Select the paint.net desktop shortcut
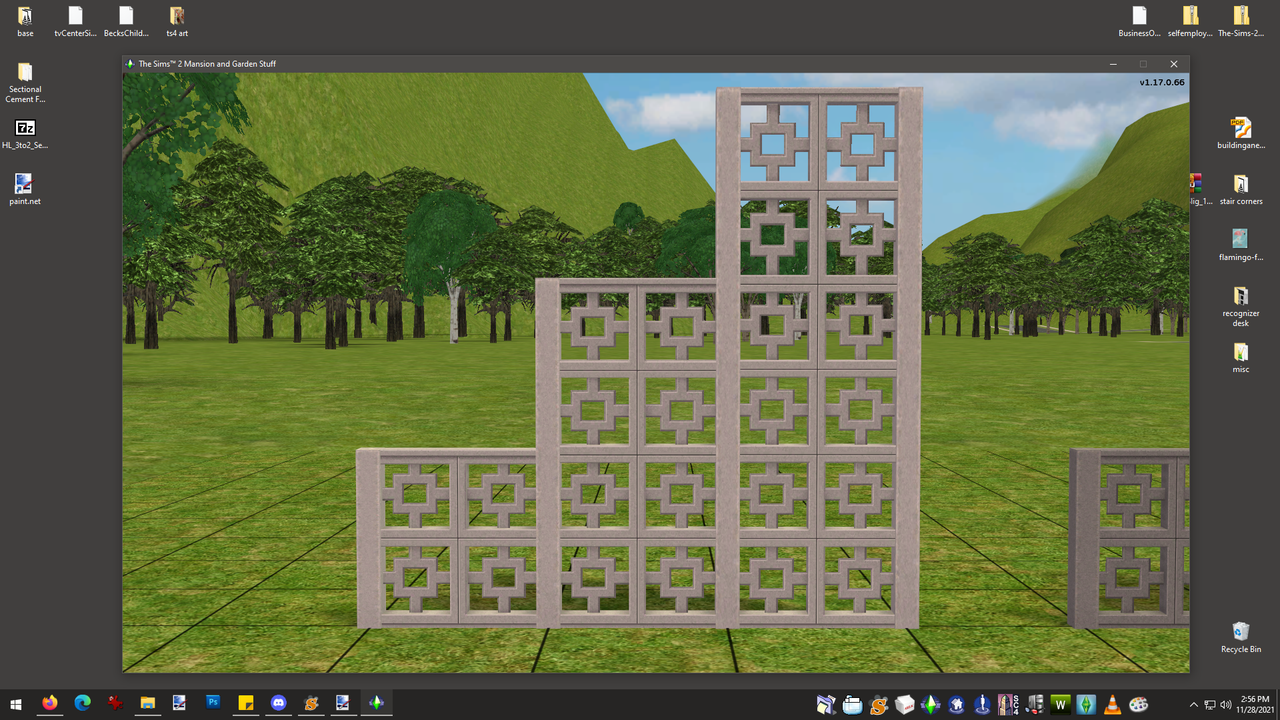The width and height of the screenshot is (1280, 720). click(x=25, y=189)
